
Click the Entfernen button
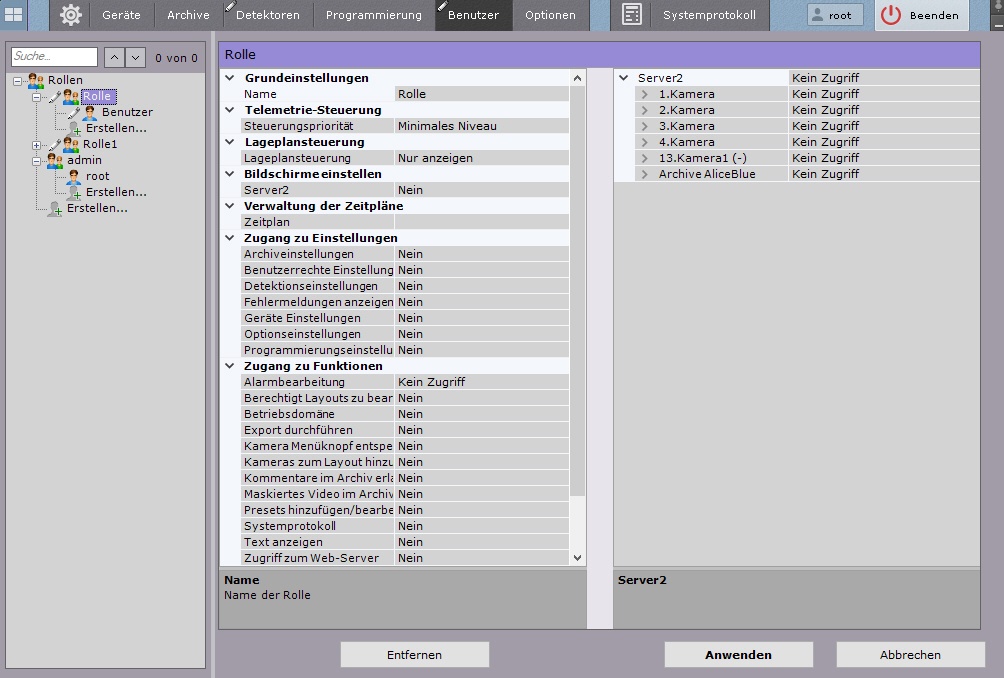click(414, 655)
